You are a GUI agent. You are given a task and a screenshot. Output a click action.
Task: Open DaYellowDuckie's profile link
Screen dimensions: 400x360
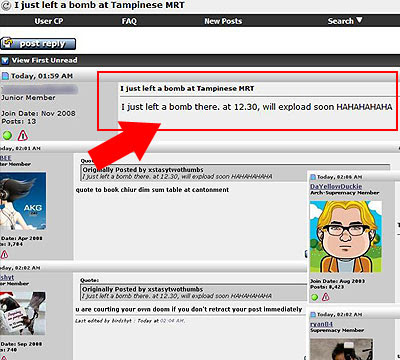click(x=336, y=186)
